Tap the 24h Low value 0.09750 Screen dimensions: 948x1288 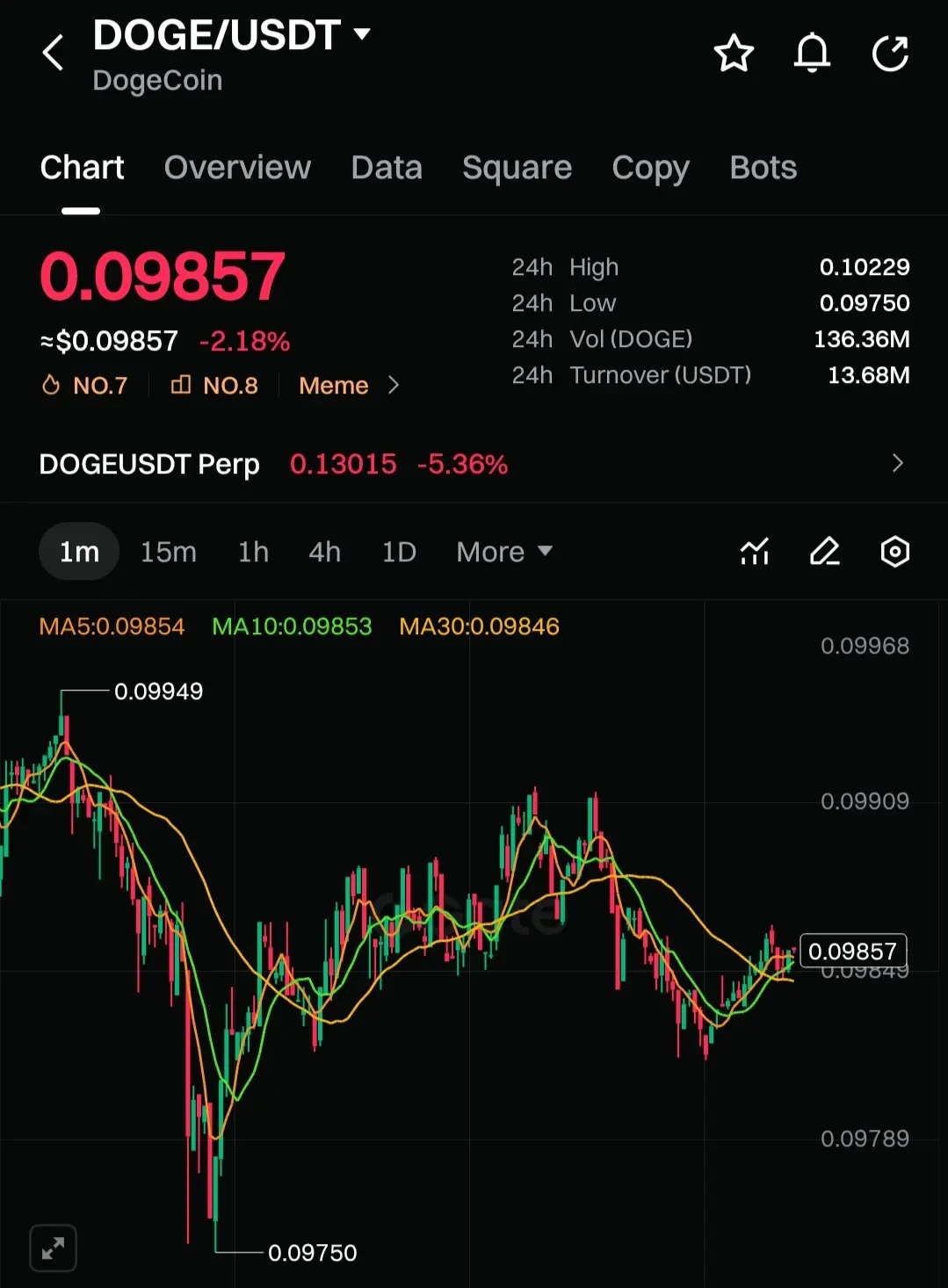tap(865, 303)
